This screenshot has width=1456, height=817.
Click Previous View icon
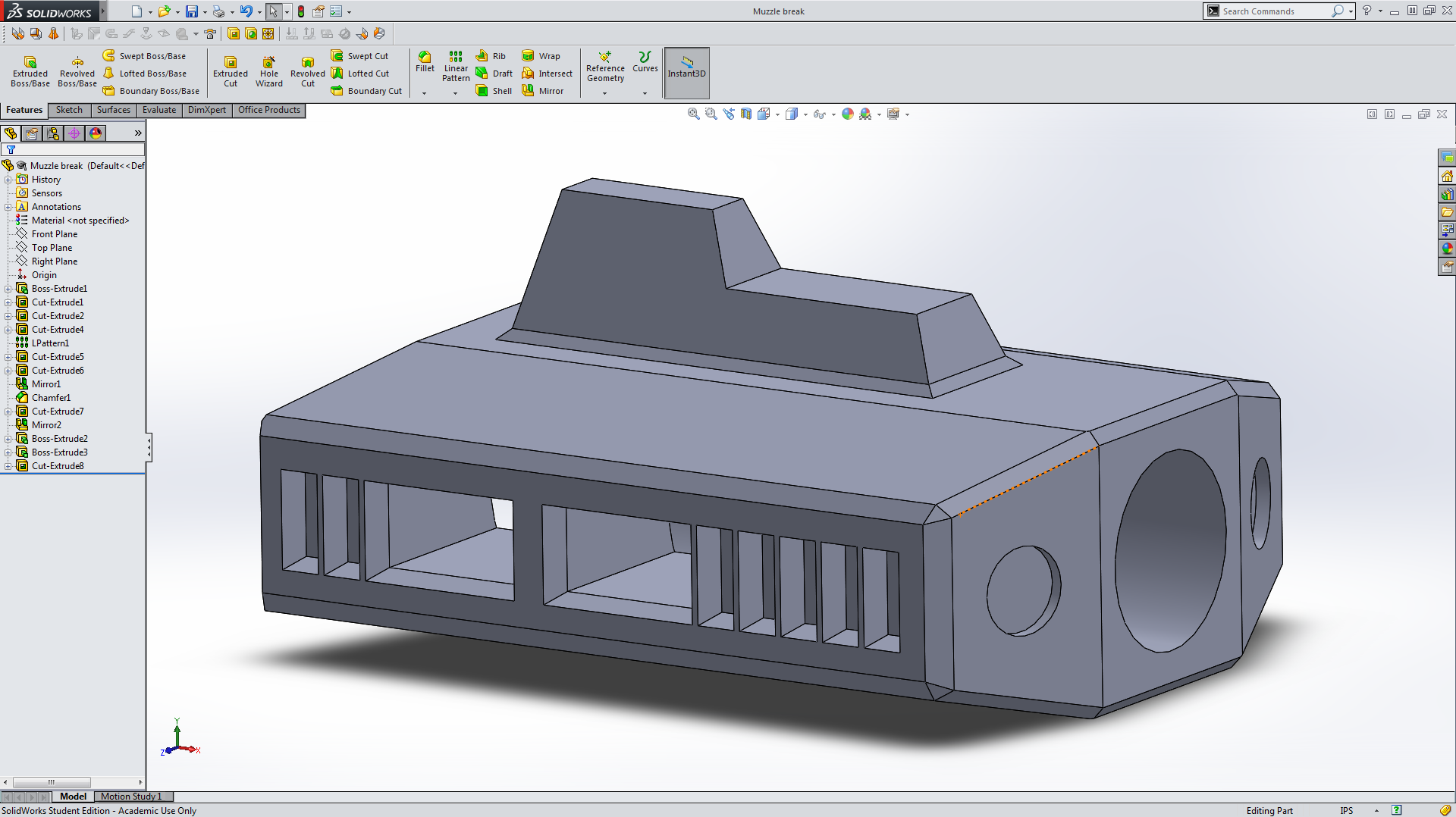pyautogui.click(x=729, y=114)
